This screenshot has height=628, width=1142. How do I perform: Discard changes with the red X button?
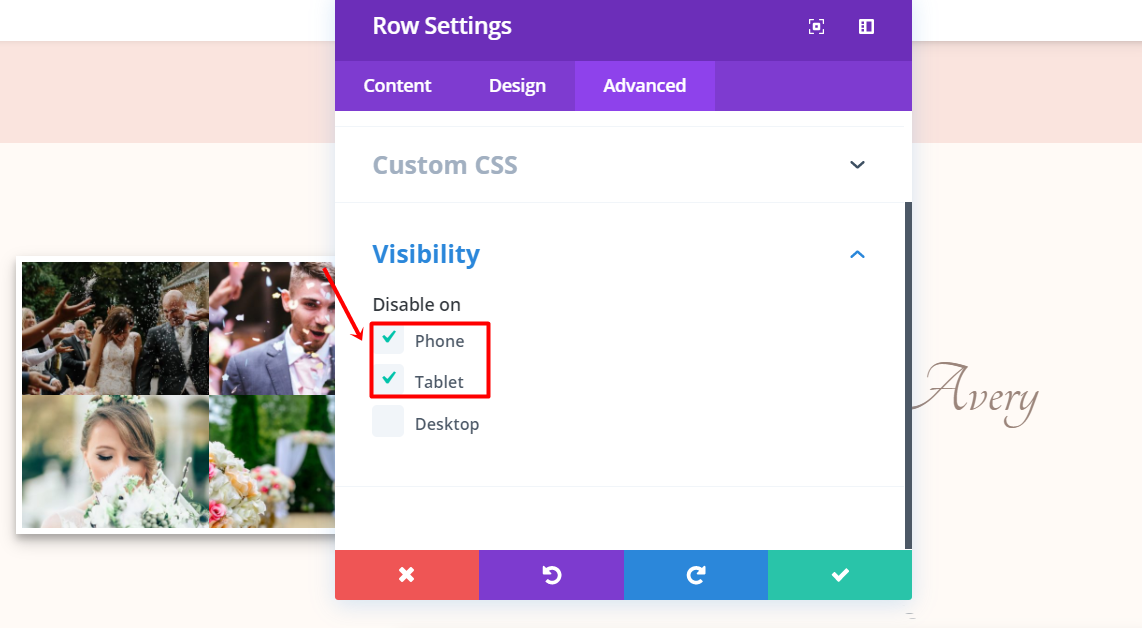pos(406,574)
